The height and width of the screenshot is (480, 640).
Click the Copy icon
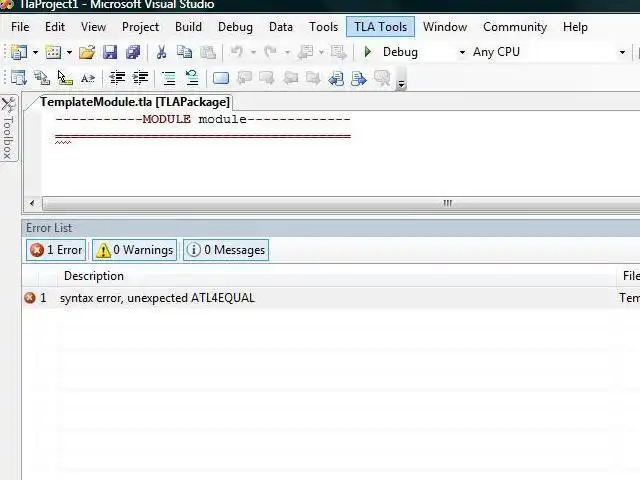coord(184,52)
